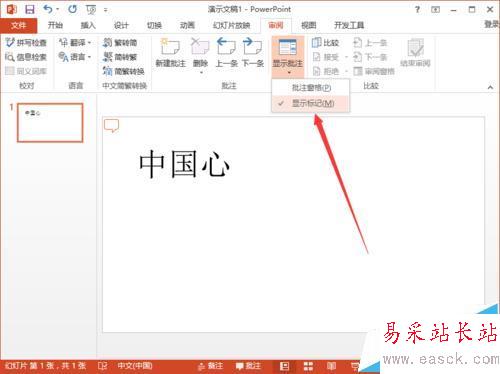Image resolution: width=500 pixels, height=374 pixels.
Task: Open the Customize Quick Access Toolbar arrow
Action: (x=105, y=10)
